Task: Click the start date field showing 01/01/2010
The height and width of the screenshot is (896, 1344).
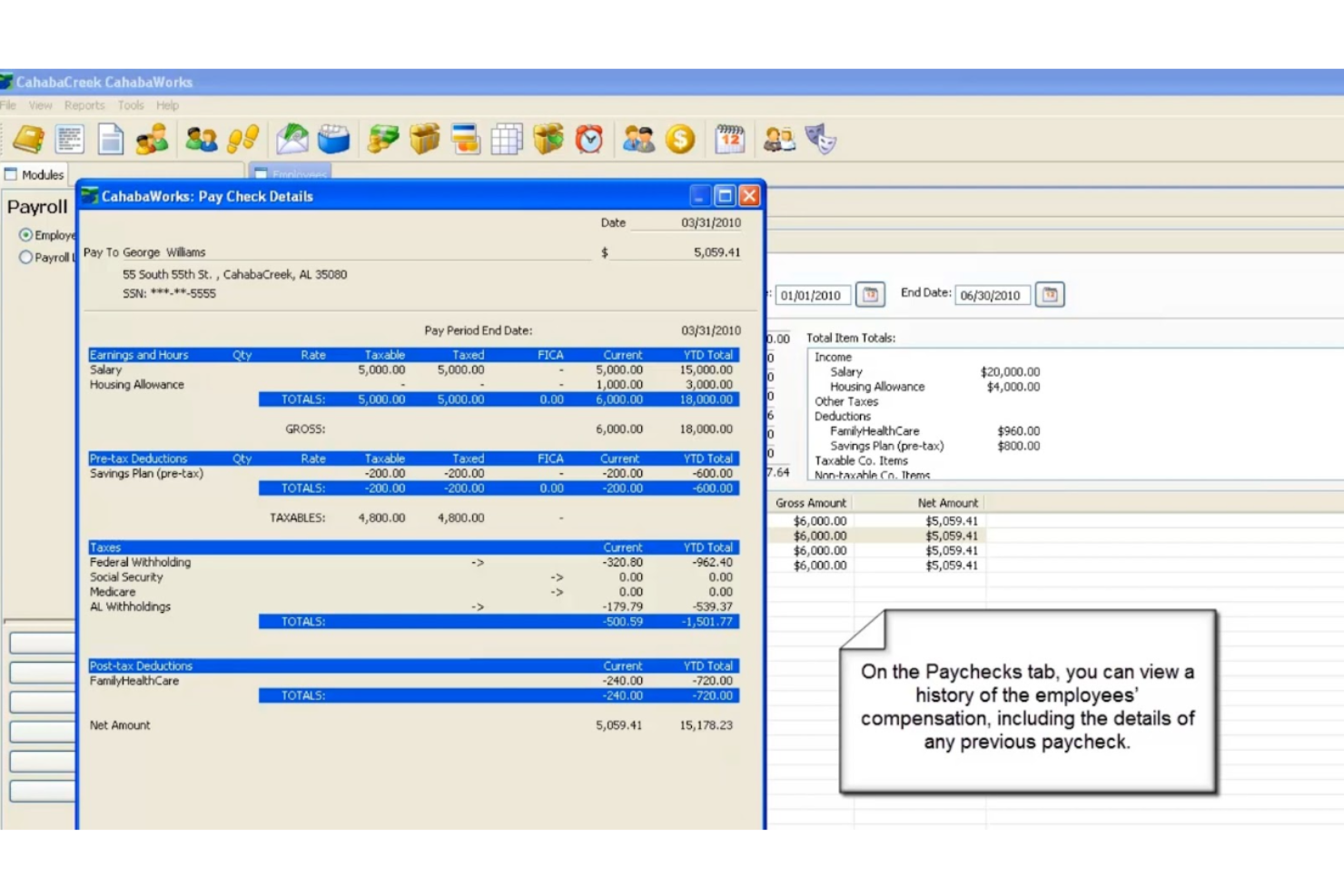Action: point(812,295)
